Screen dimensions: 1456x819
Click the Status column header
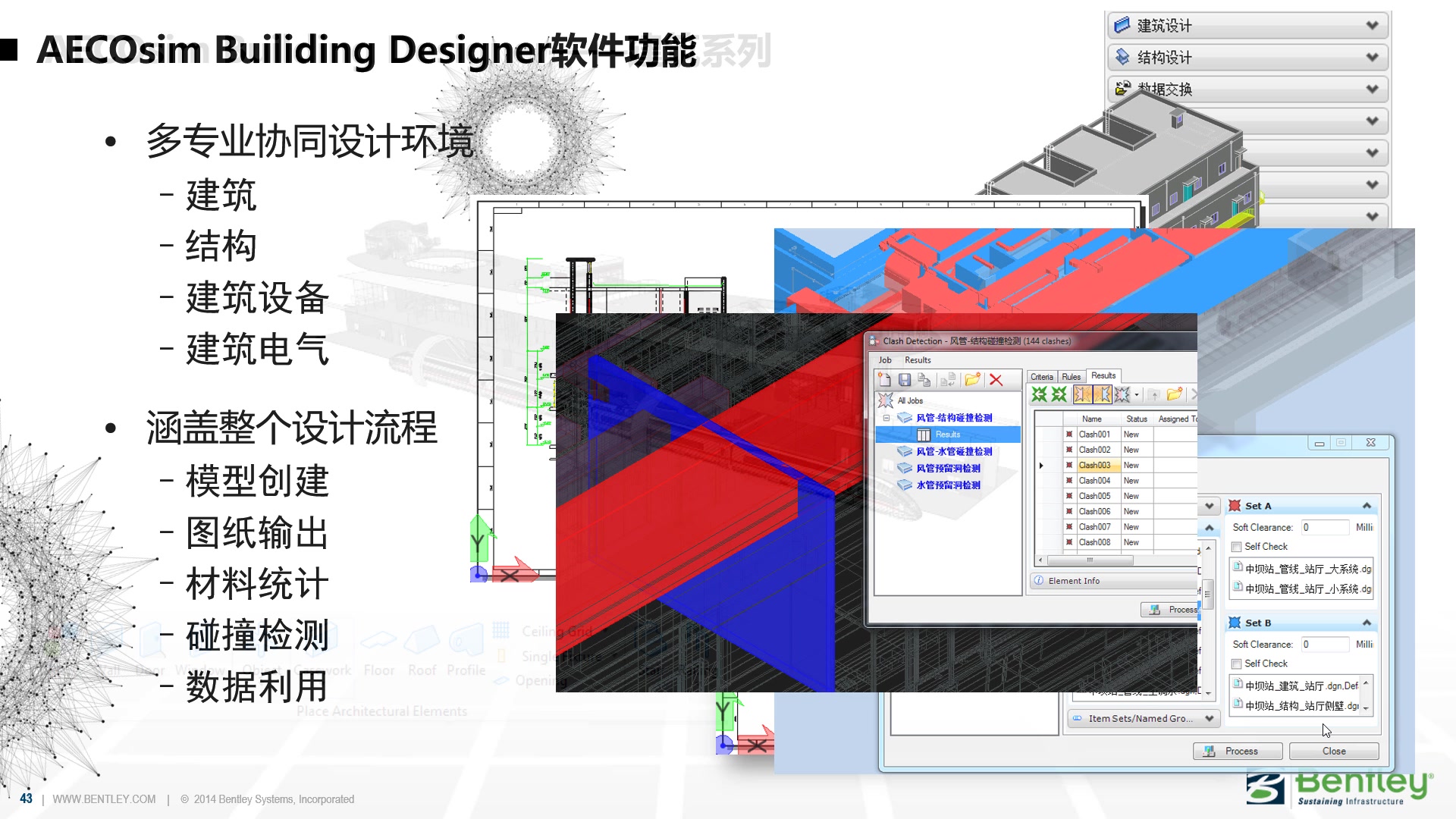(x=1137, y=419)
